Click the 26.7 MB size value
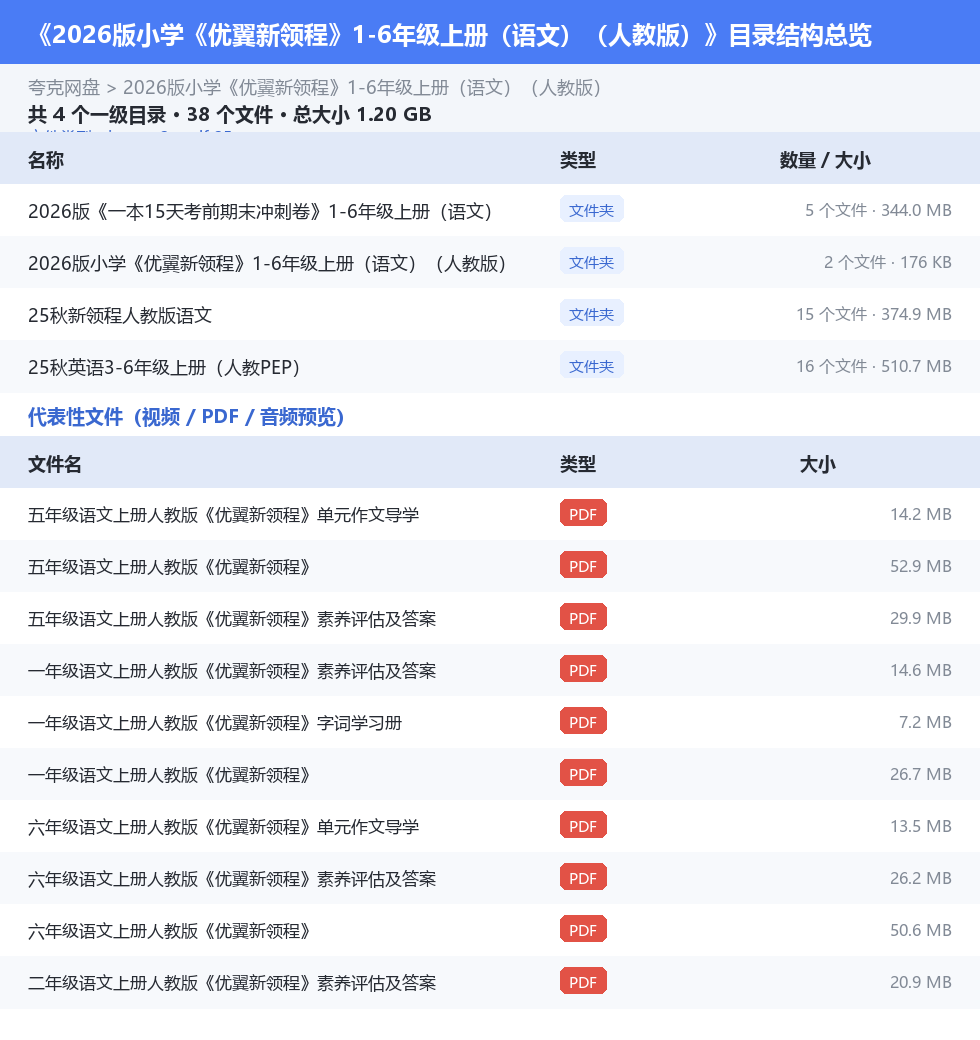Screen dimensions: 980x1040 (x=920, y=774)
